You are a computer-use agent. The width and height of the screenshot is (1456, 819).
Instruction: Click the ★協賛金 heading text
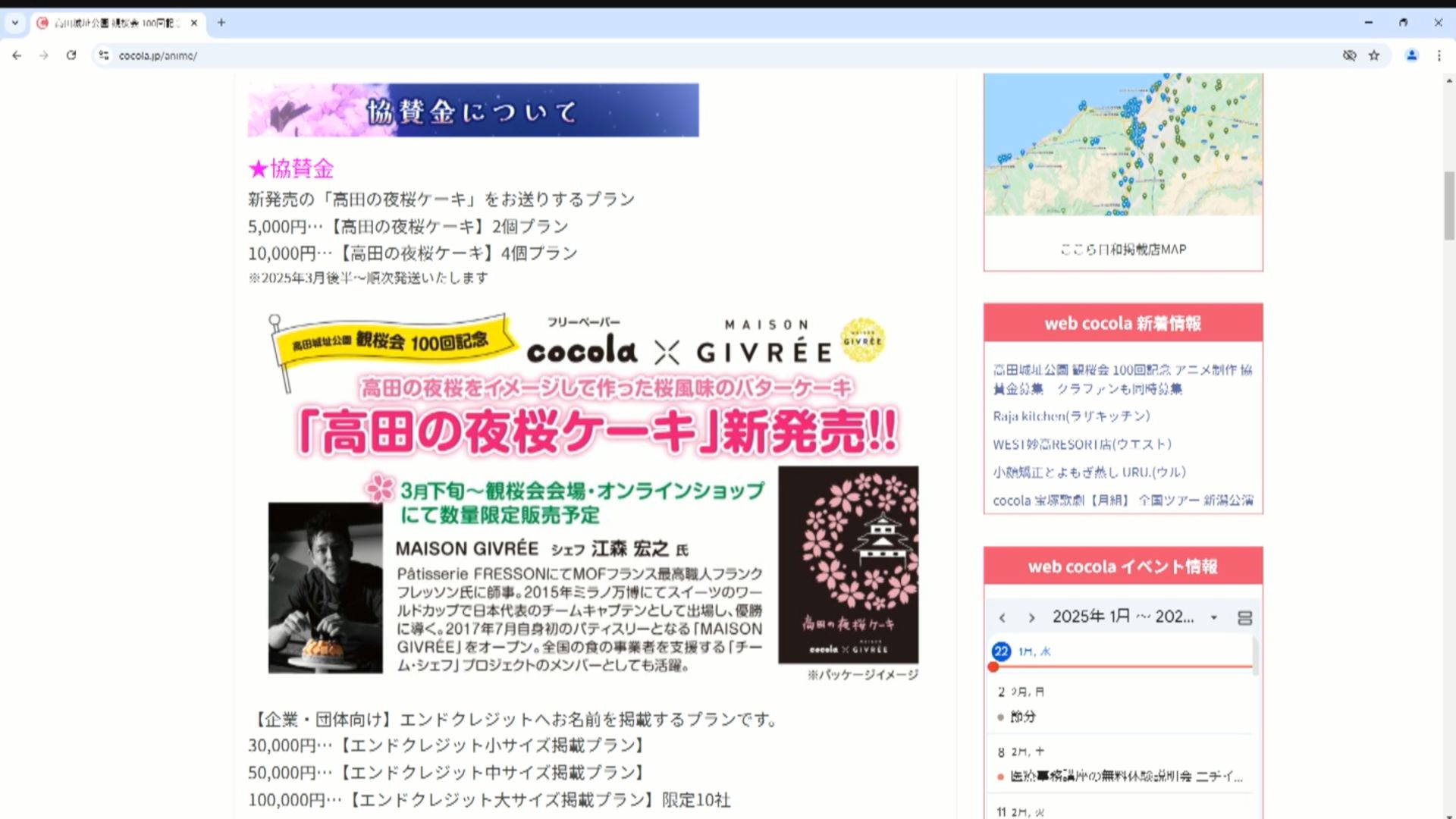click(291, 168)
